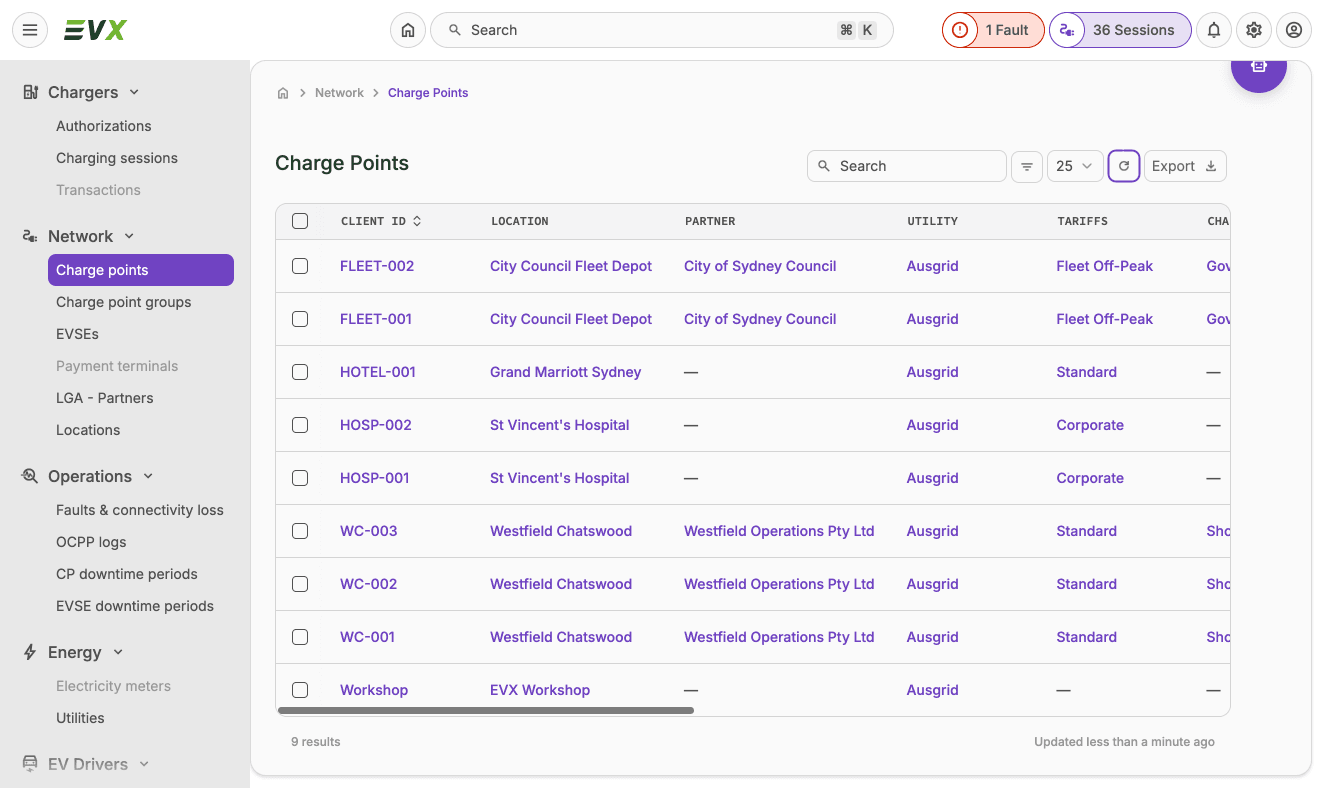The image size is (1324, 788).
Task: Open LGA - Partners page
Action: pos(105,398)
